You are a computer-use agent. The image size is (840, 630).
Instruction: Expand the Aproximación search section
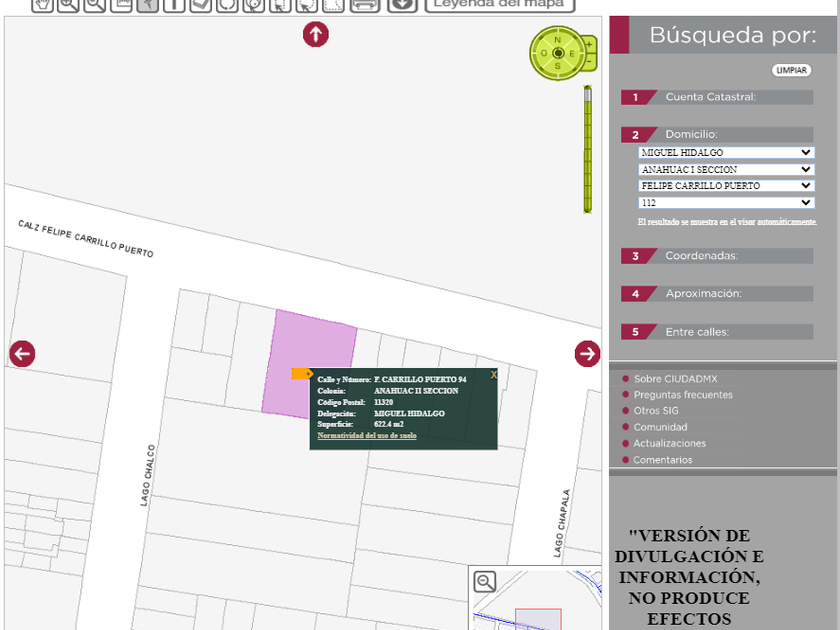tap(717, 294)
